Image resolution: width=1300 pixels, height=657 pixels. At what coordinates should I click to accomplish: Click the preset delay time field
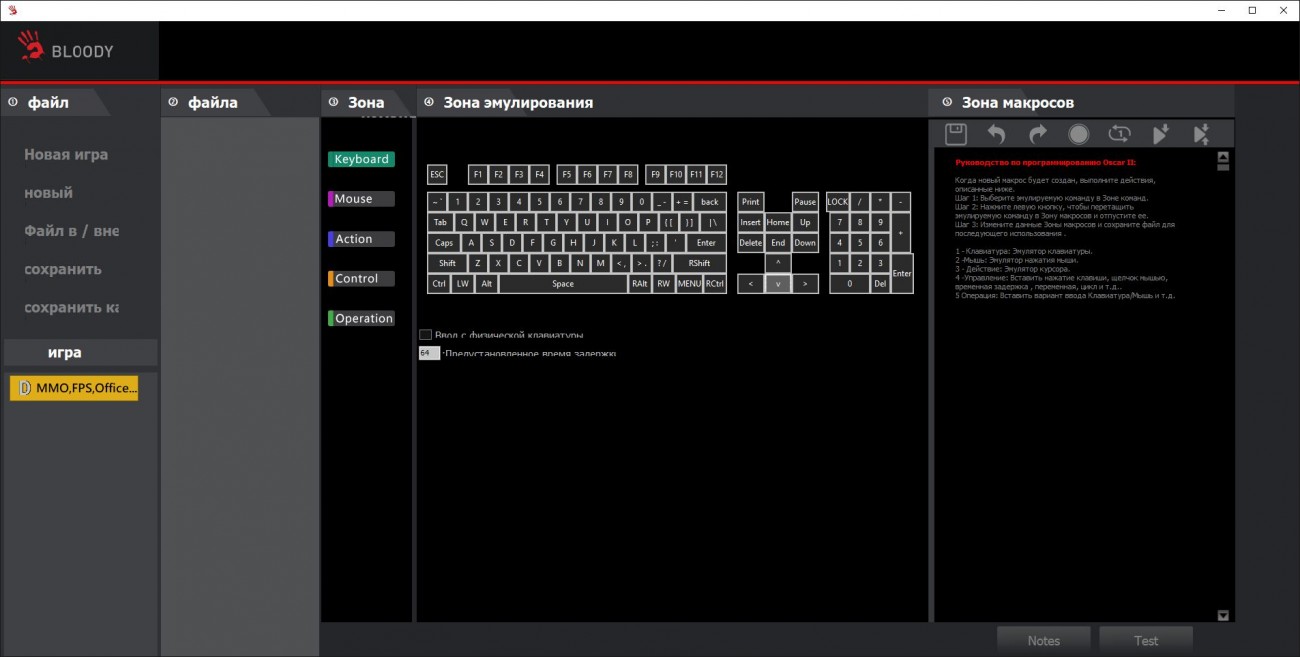(429, 353)
